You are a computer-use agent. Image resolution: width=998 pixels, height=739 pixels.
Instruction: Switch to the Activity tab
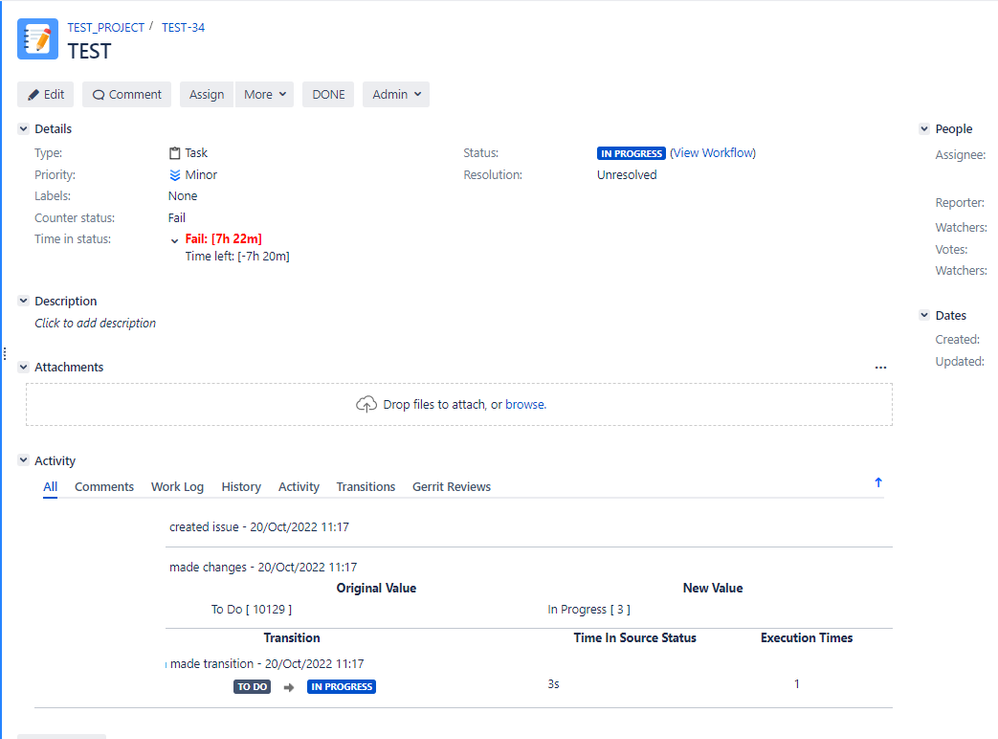[299, 487]
